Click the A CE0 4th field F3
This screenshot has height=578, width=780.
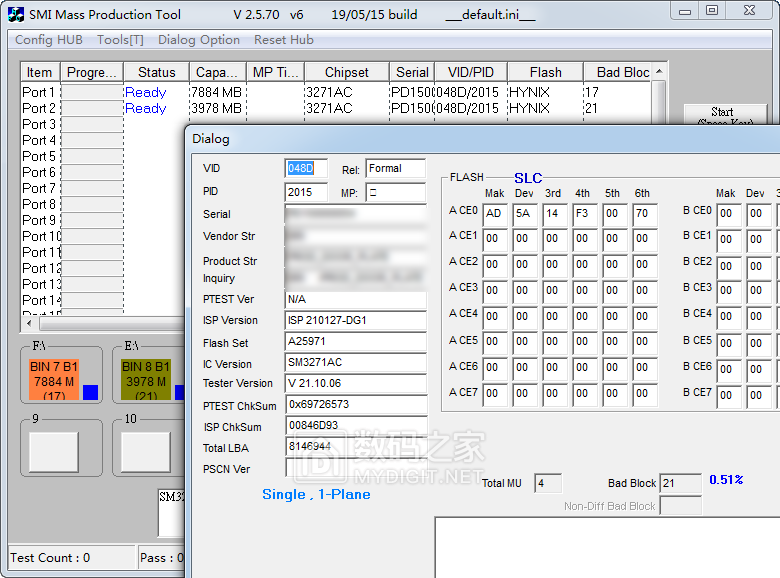585,213
